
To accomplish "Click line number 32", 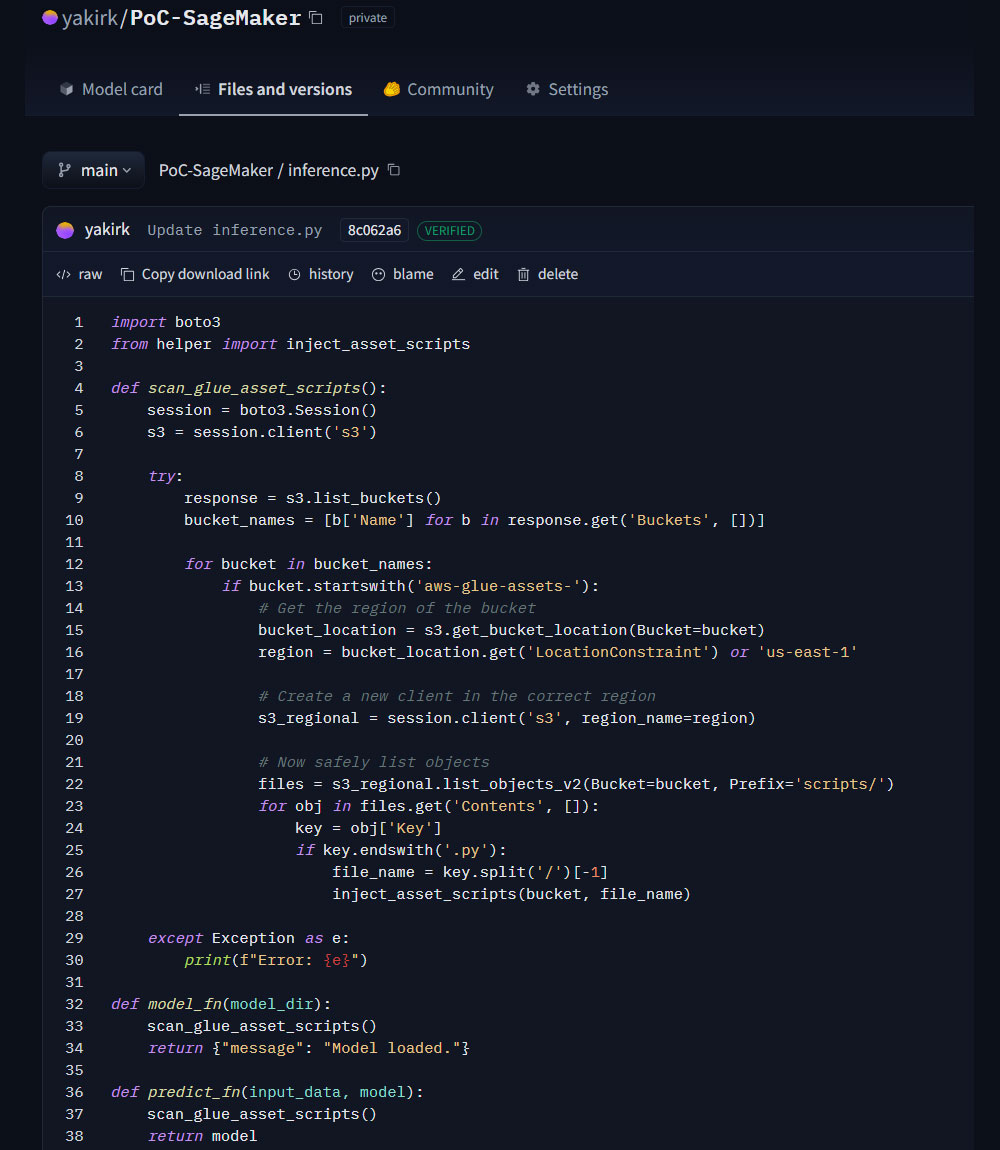I will click(x=74, y=1004).
